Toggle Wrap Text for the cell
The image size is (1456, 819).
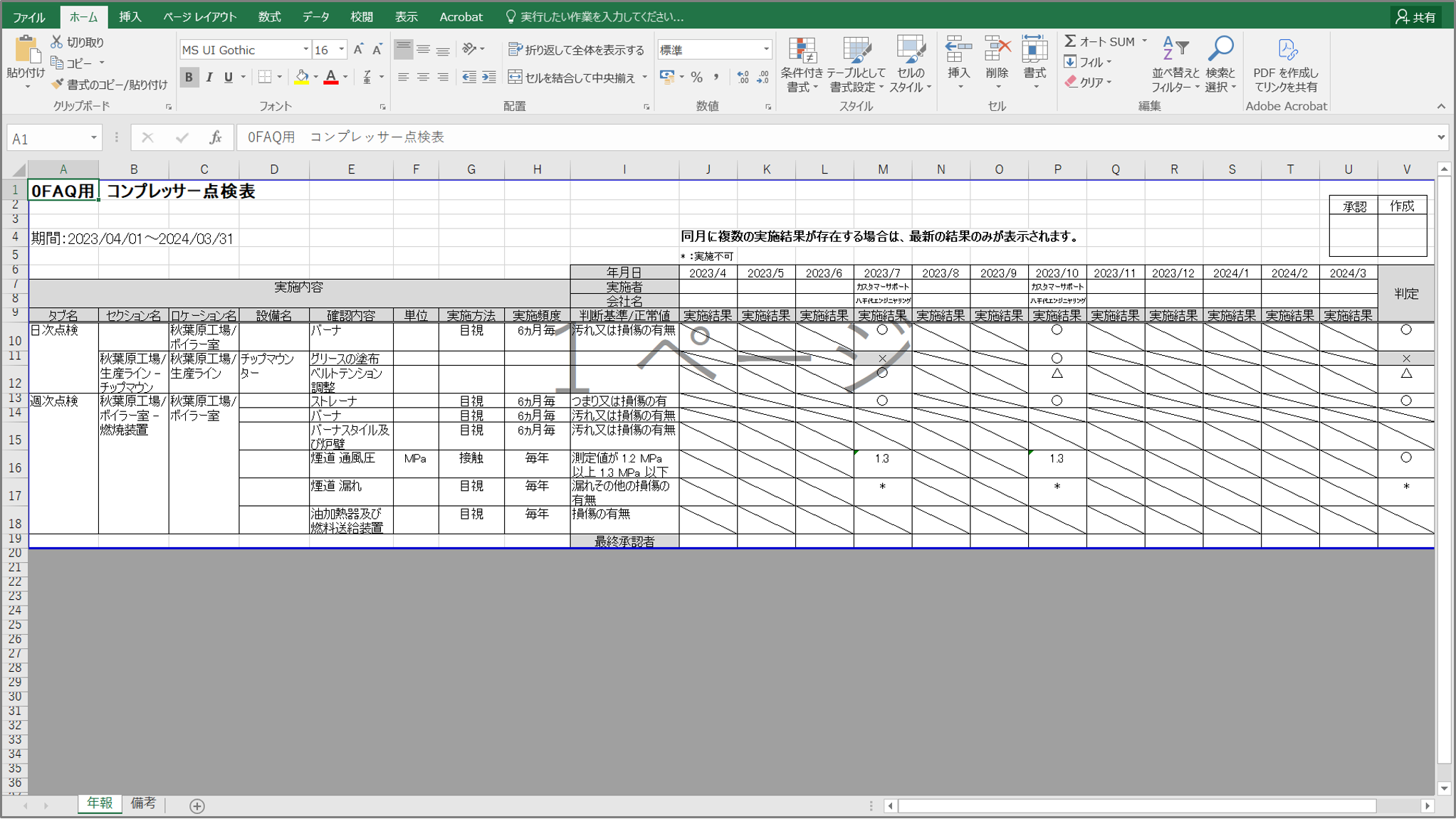pos(515,49)
